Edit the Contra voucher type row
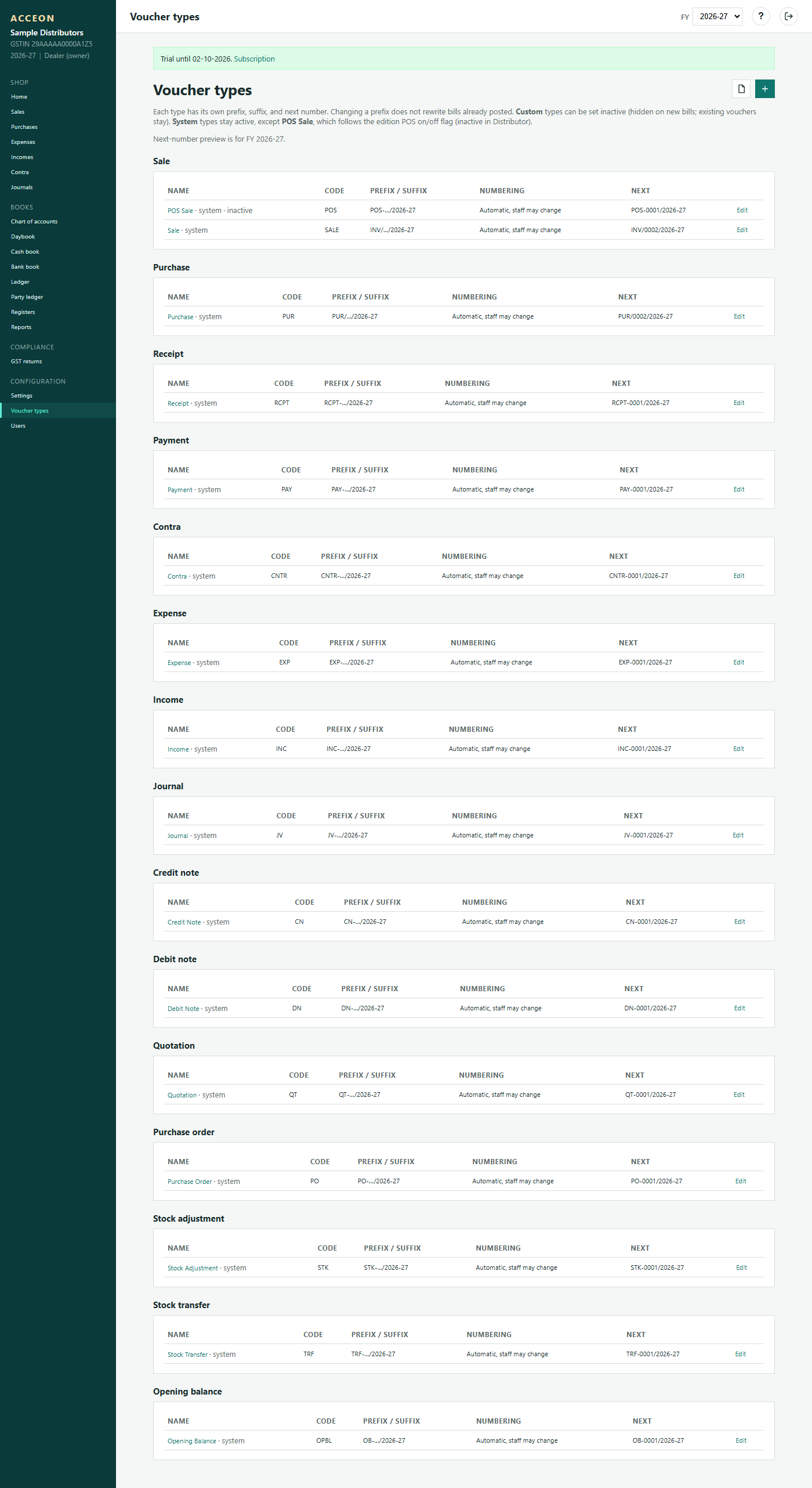Screen dimensions: 812x1488 (739, 576)
